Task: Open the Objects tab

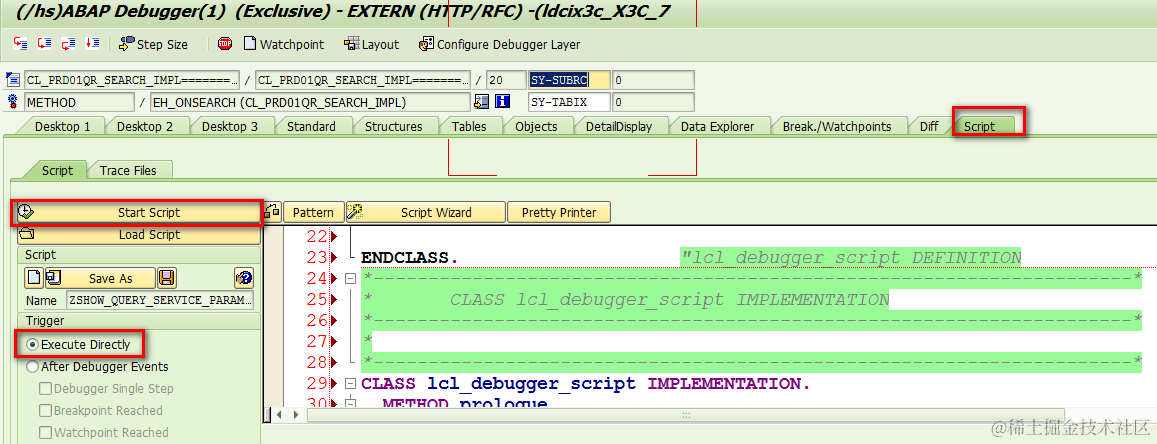Action: (536, 126)
